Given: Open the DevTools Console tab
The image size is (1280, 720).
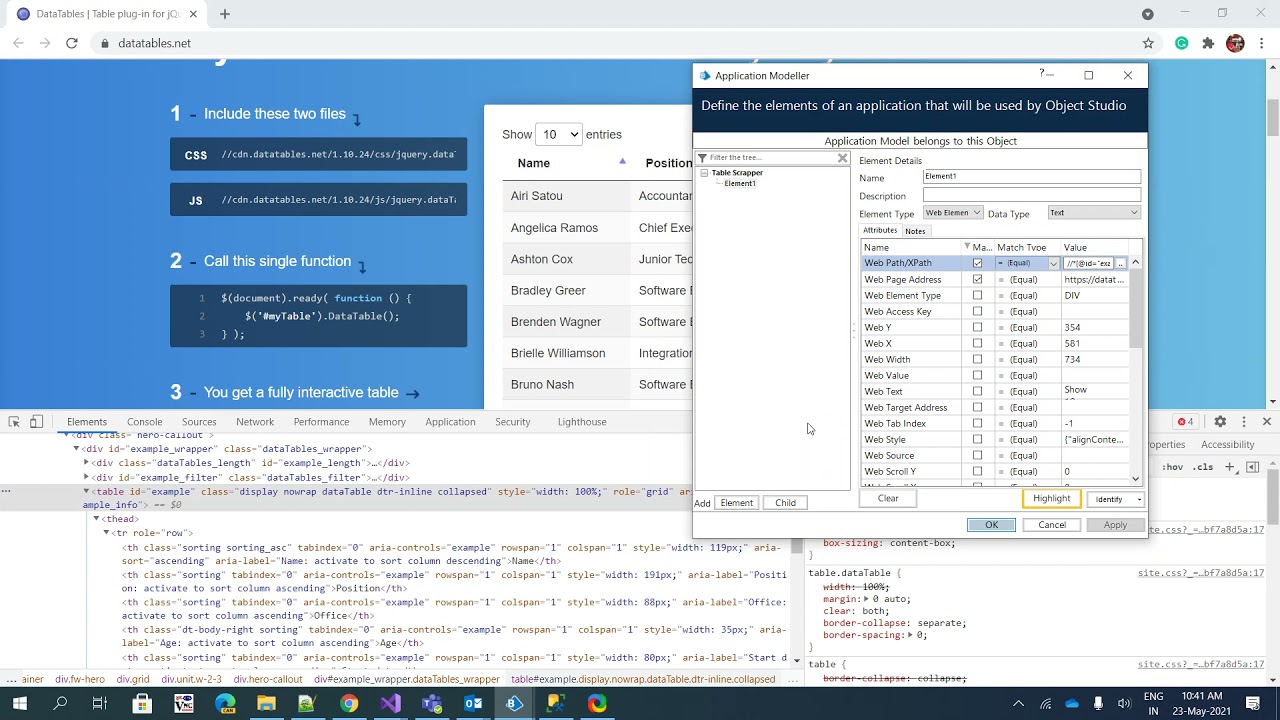Looking at the screenshot, I should tap(144, 422).
